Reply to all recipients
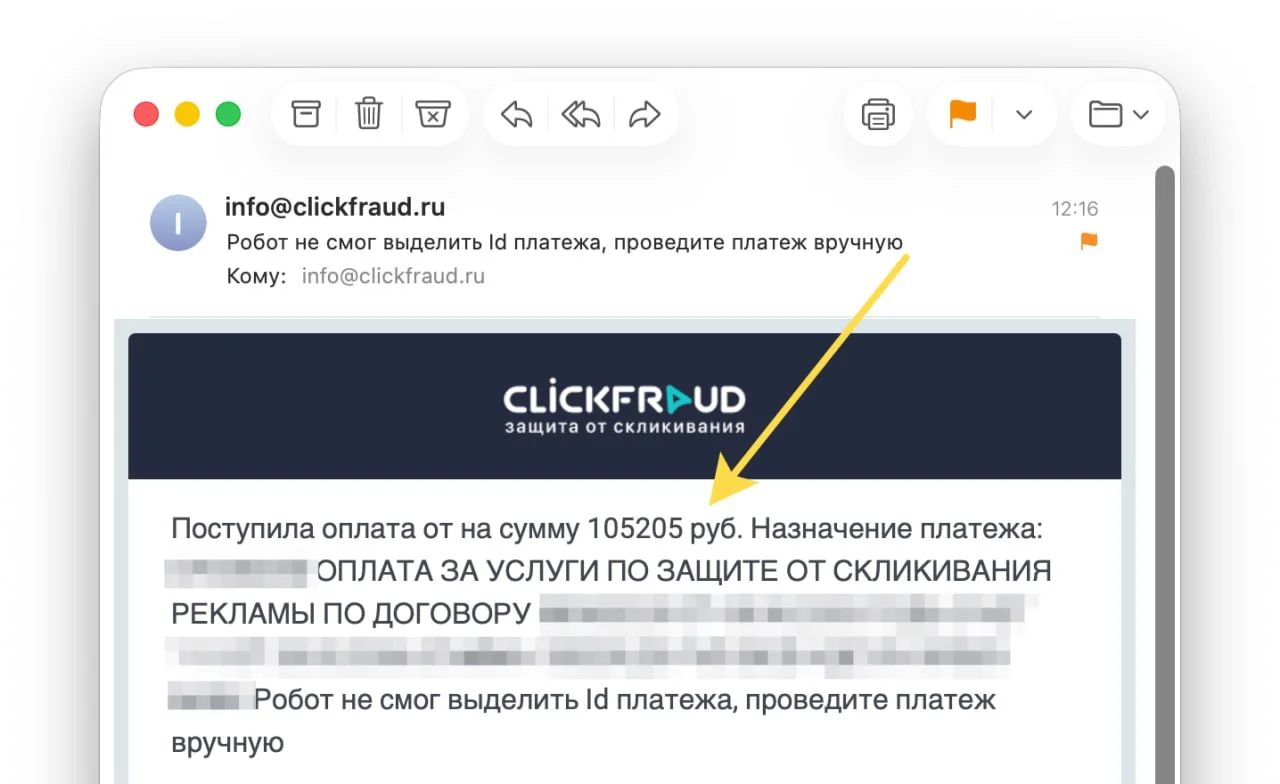Viewport: 1280px width, 784px height. (581, 115)
